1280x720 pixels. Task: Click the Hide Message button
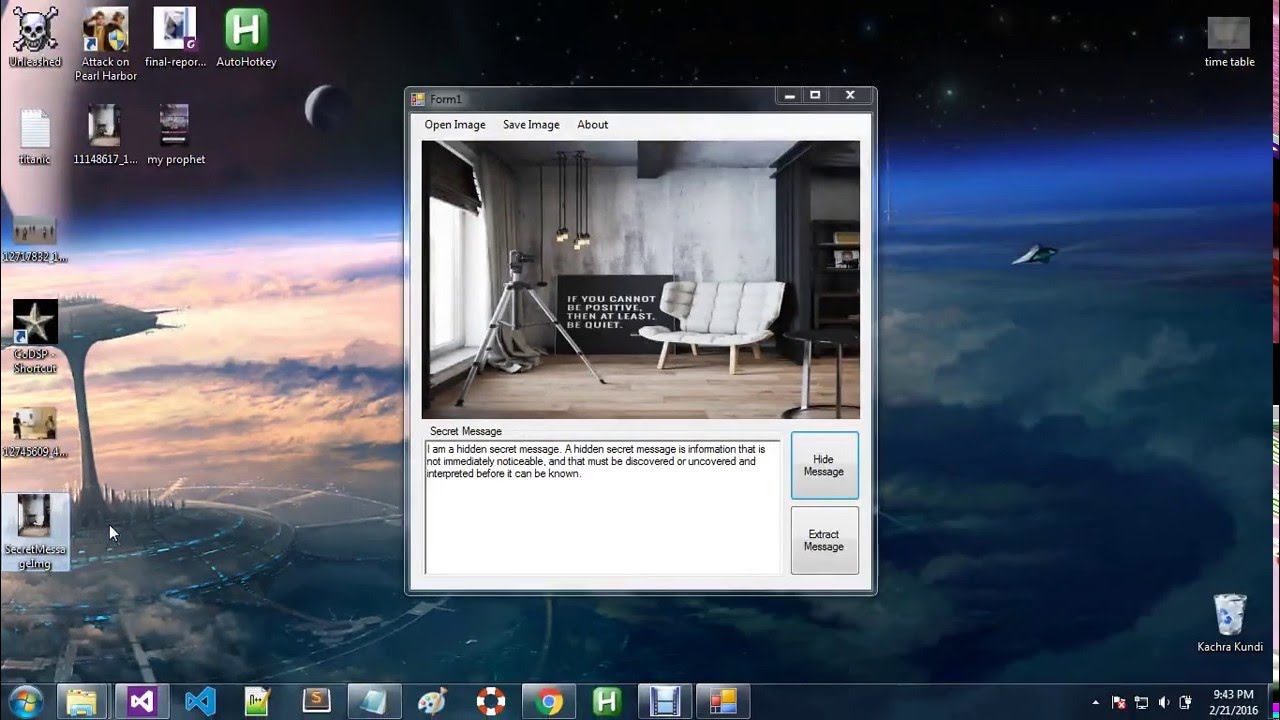(x=824, y=465)
